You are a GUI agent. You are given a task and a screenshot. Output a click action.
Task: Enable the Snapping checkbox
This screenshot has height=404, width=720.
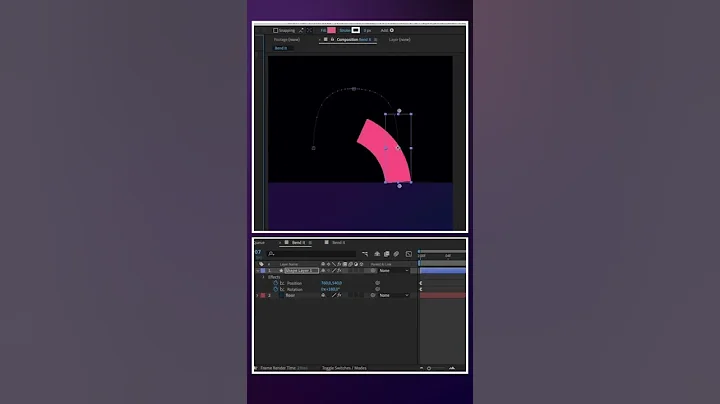coord(276,30)
